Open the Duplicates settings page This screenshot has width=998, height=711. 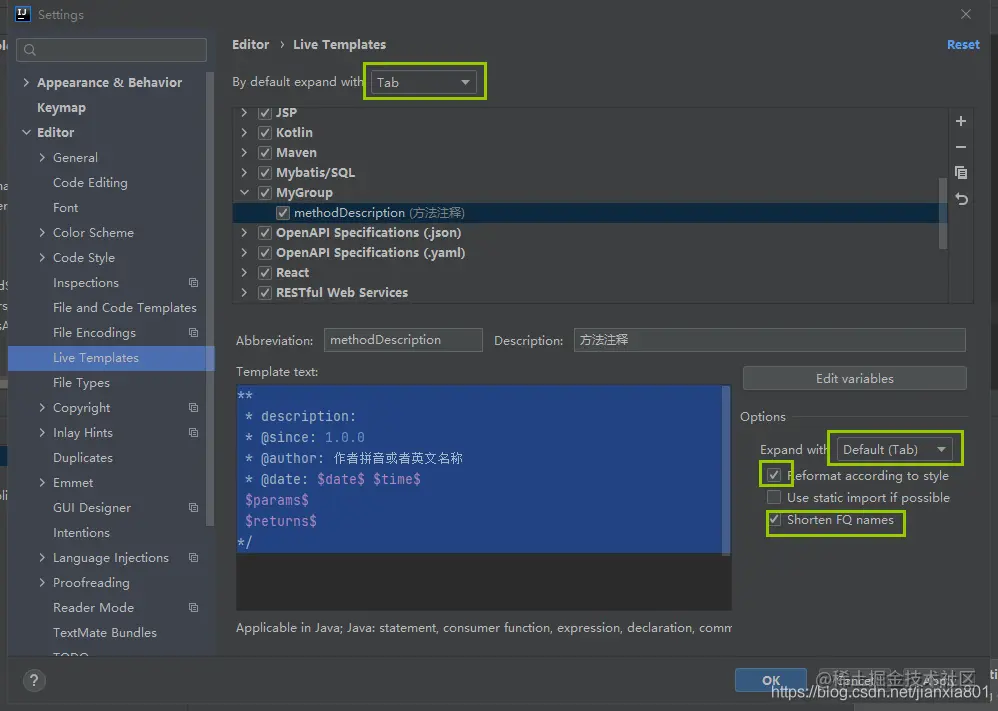[x=83, y=458]
